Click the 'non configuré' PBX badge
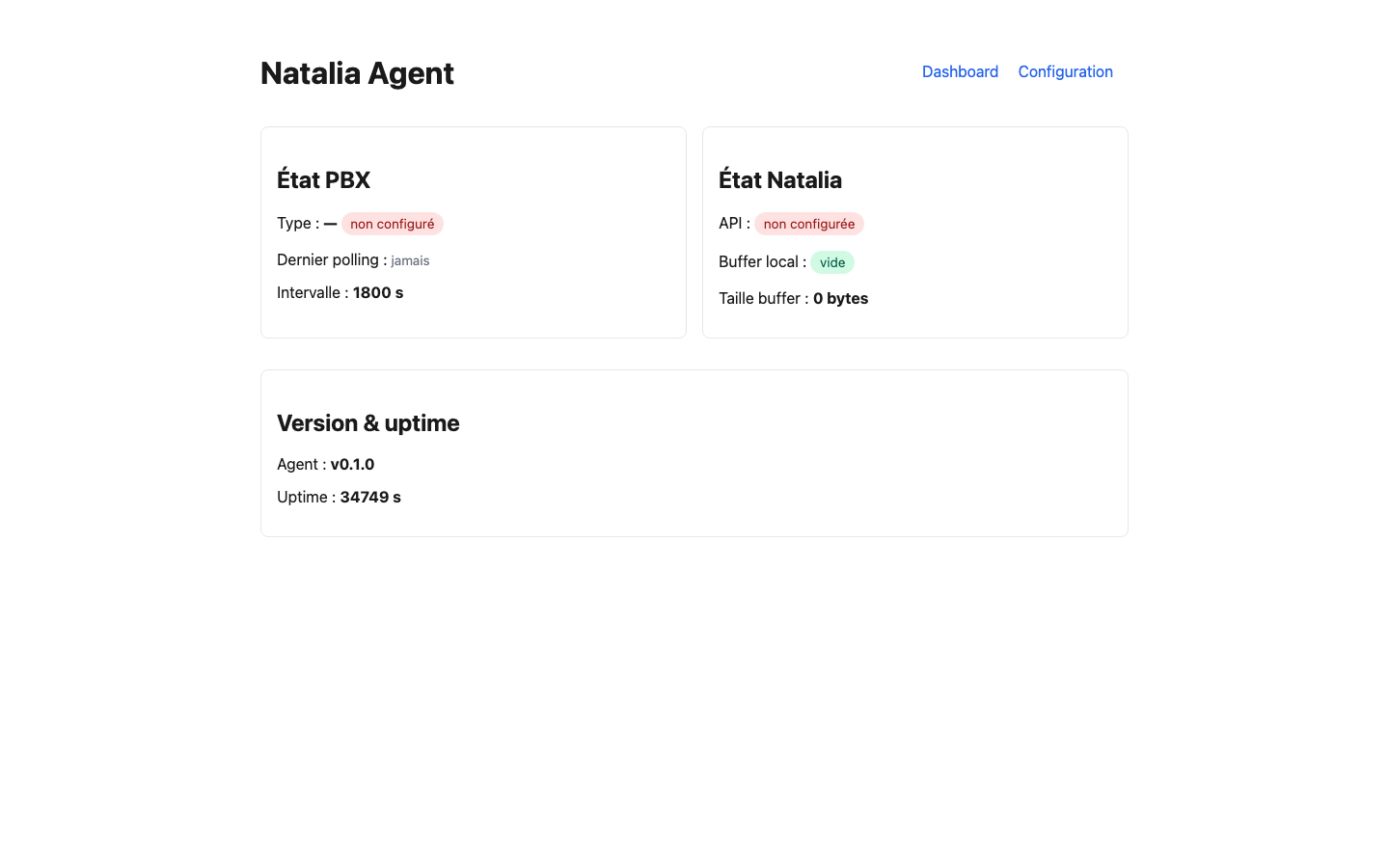Image resolution: width=1389 pixels, height=868 pixels. [x=392, y=224]
